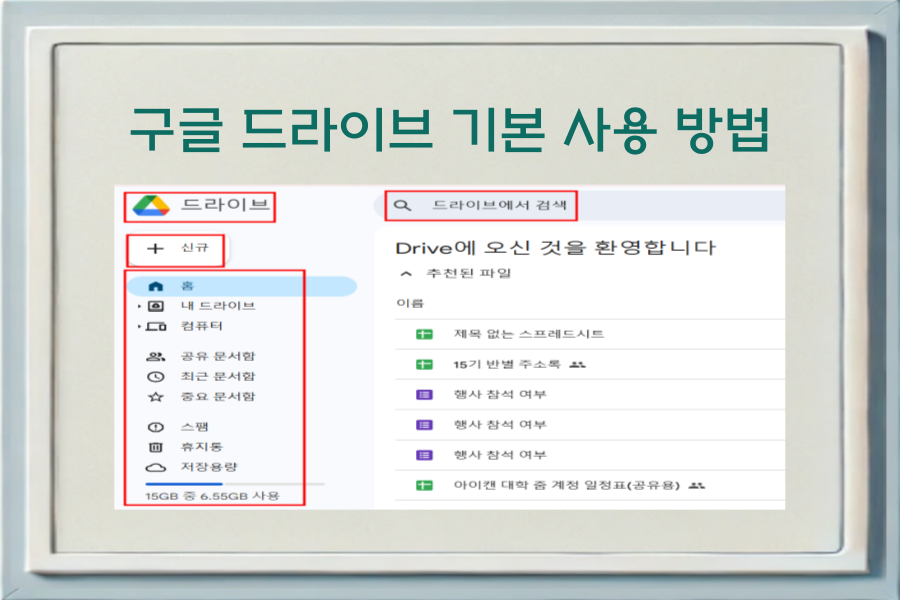The height and width of the screenshot is (600, 900).
Task: Click the 드라이브 title text beside logo
Action: tap(225, 204)
